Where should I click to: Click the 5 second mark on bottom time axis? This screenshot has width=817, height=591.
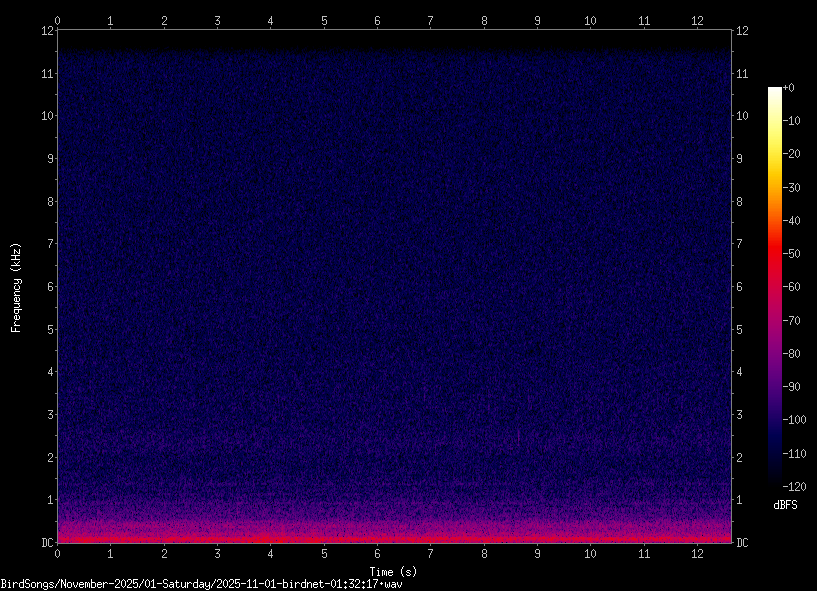pyautogui.click(x=324, y=553)
